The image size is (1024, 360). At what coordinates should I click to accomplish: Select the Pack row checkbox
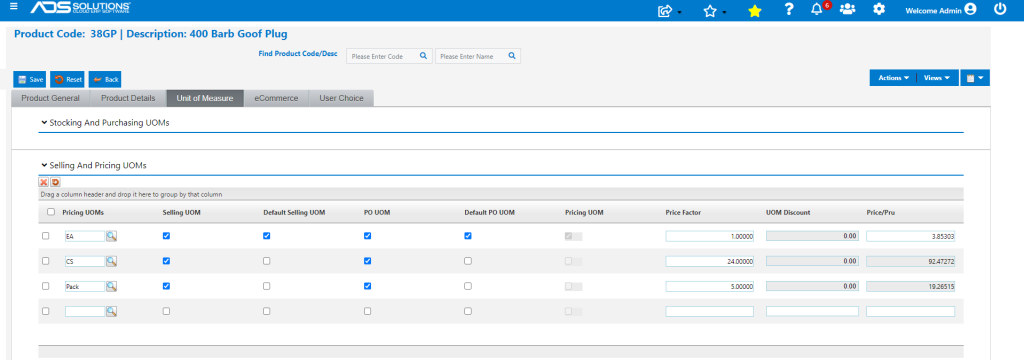(45, 286)
